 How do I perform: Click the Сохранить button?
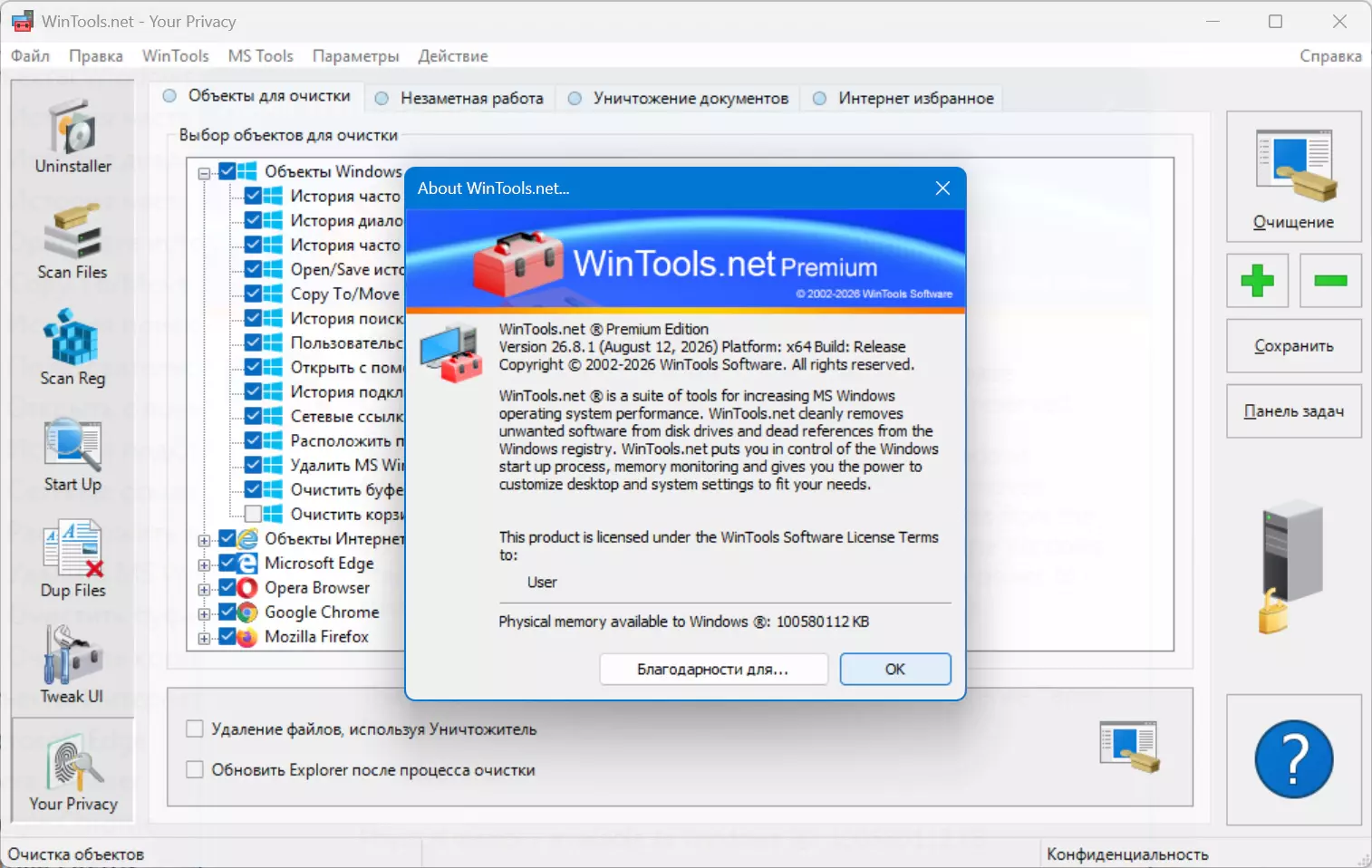(1293, 346)
